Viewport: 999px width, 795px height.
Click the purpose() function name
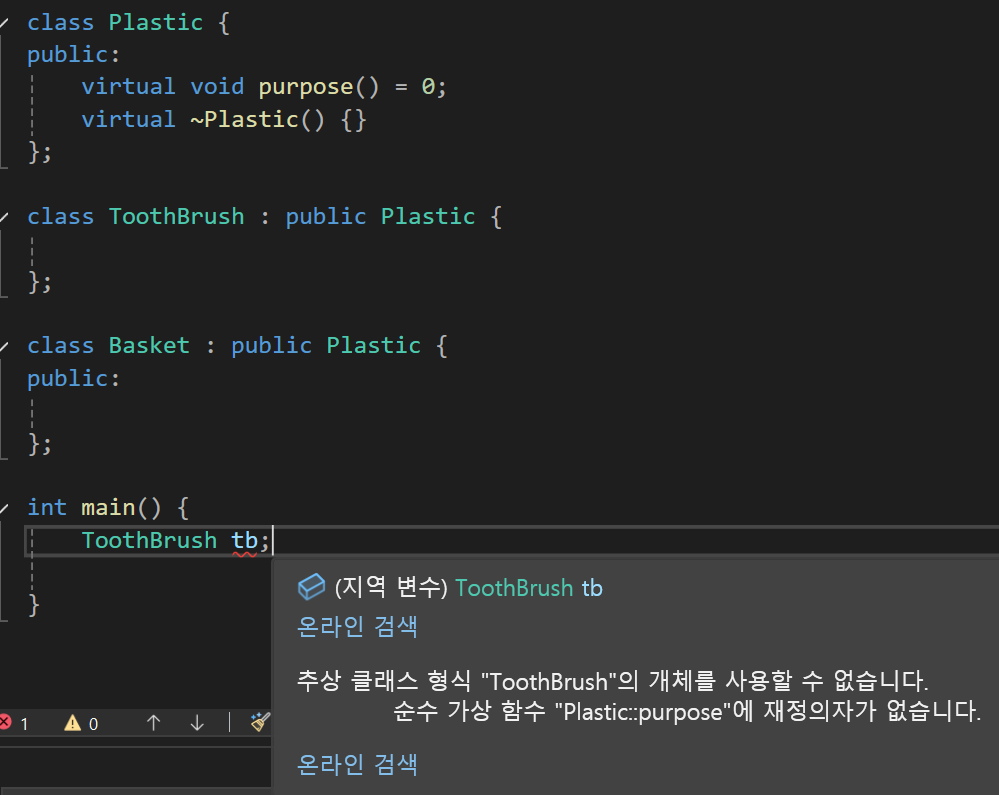pyautogui.click(x=305, y=87)
